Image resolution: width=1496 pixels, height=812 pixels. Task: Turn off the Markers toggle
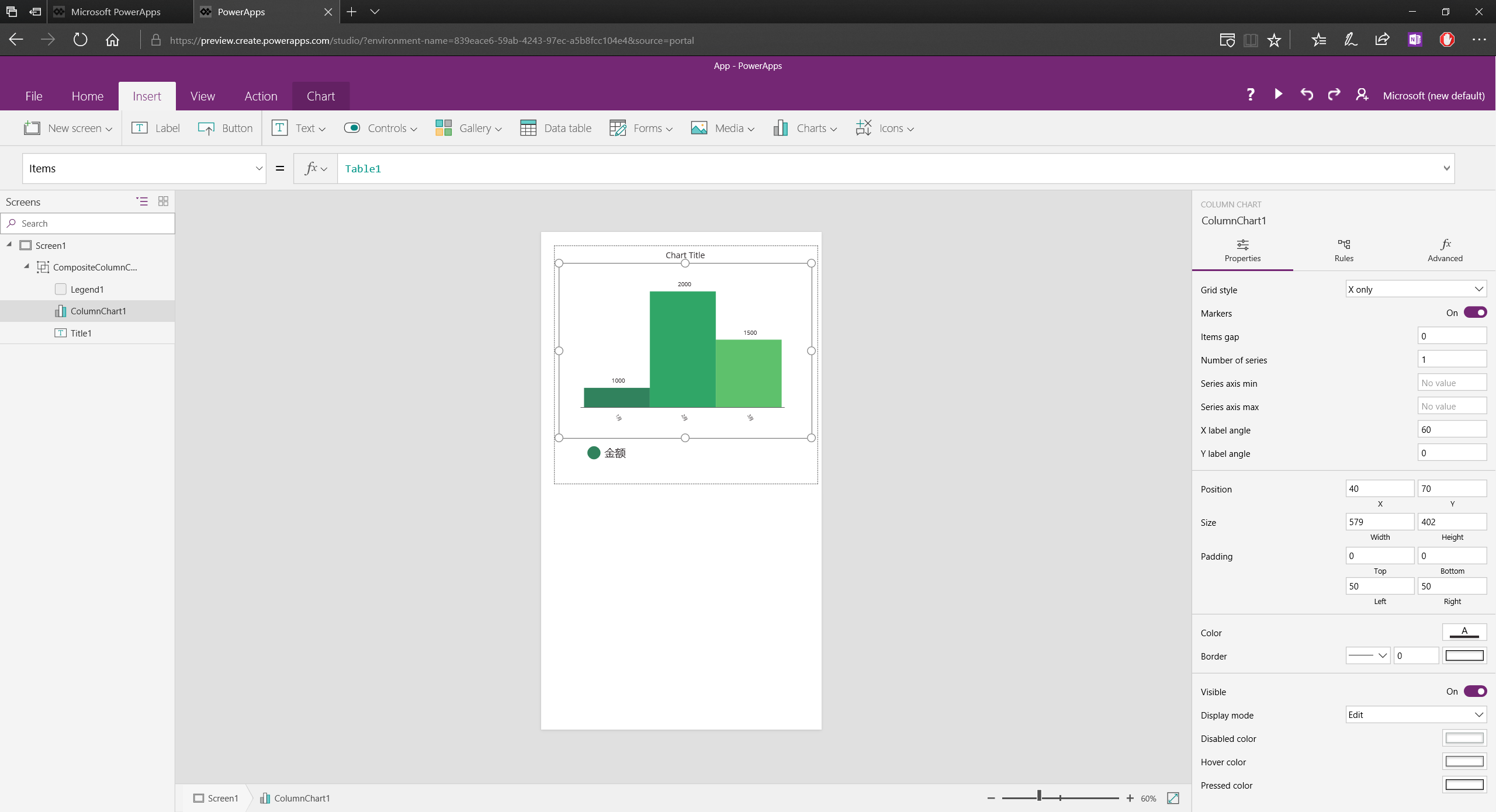(x=1475, y=313)
